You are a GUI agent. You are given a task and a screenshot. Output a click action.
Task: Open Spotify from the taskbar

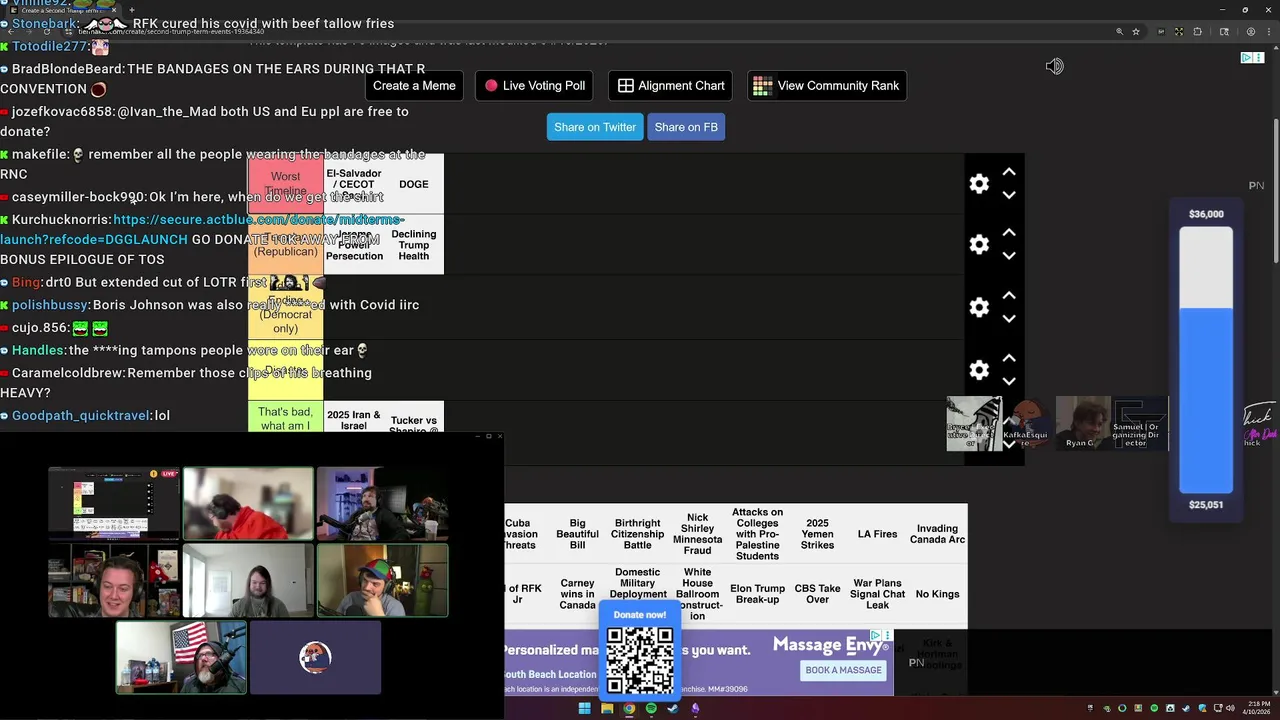click(651, 709)
